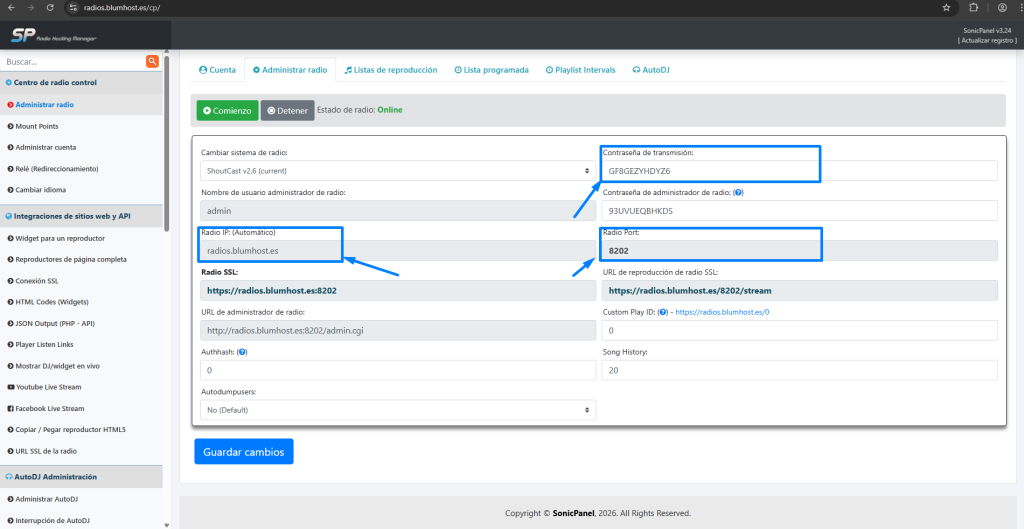Open browser extensions puzzle icon
This screenshot has height=529, width=1024.
coord(974,7)
